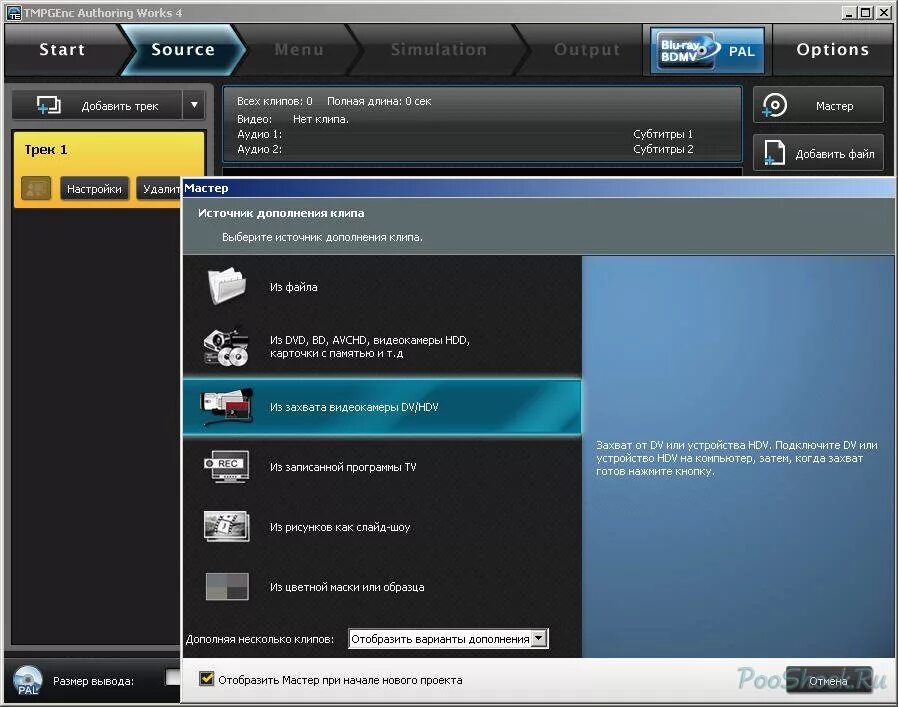This screenshot has width=898, height=707.
Task: Click the Размер вывода label
Action: (x=93, y=681)
